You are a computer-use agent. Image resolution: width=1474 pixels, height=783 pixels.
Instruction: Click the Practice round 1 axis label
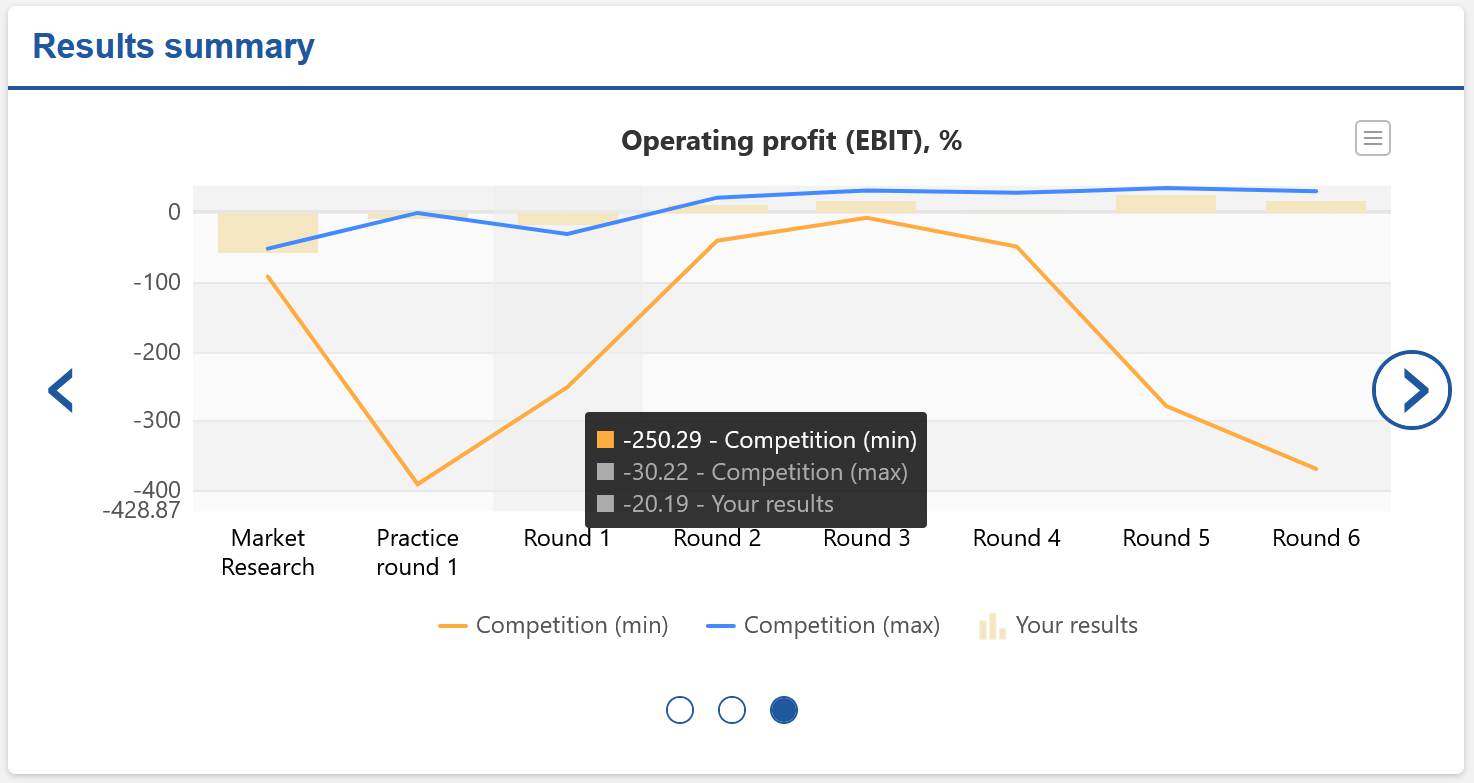(x=417, y=552)
